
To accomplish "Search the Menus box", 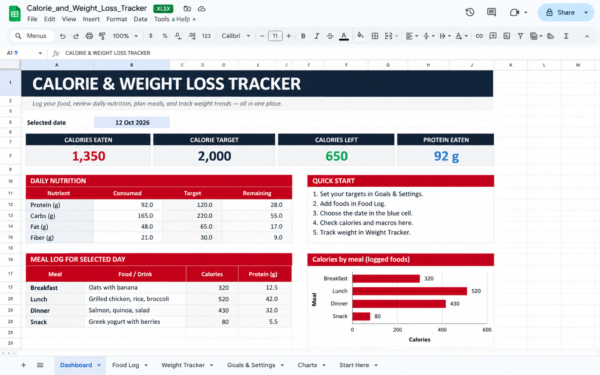I will click(32, 36).
